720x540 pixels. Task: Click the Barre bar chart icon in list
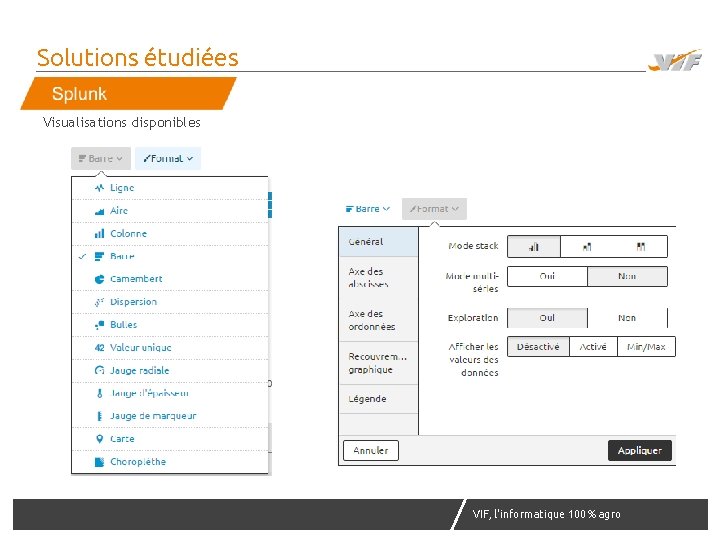[x=99, y=256]
